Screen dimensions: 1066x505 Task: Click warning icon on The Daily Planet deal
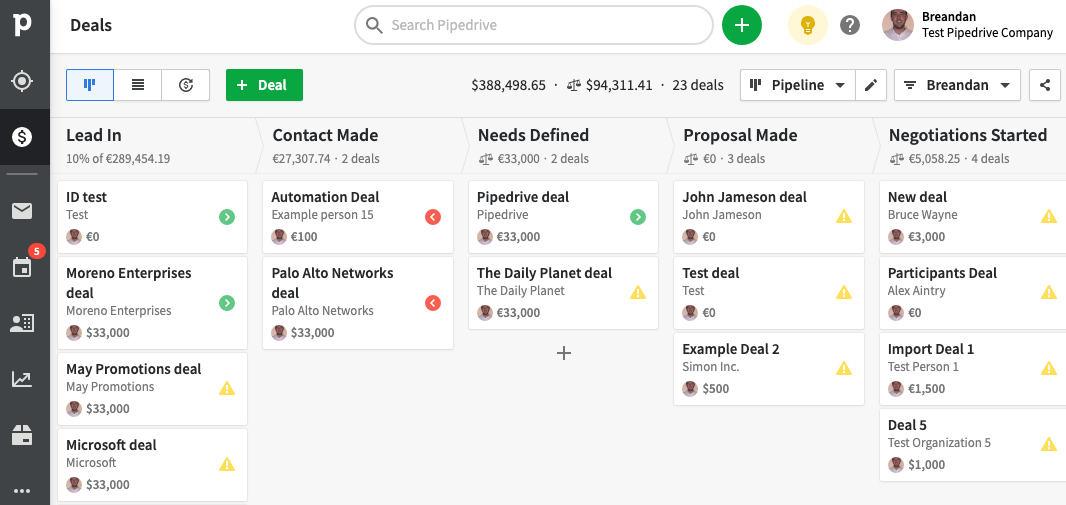click(x=638, y=292)
